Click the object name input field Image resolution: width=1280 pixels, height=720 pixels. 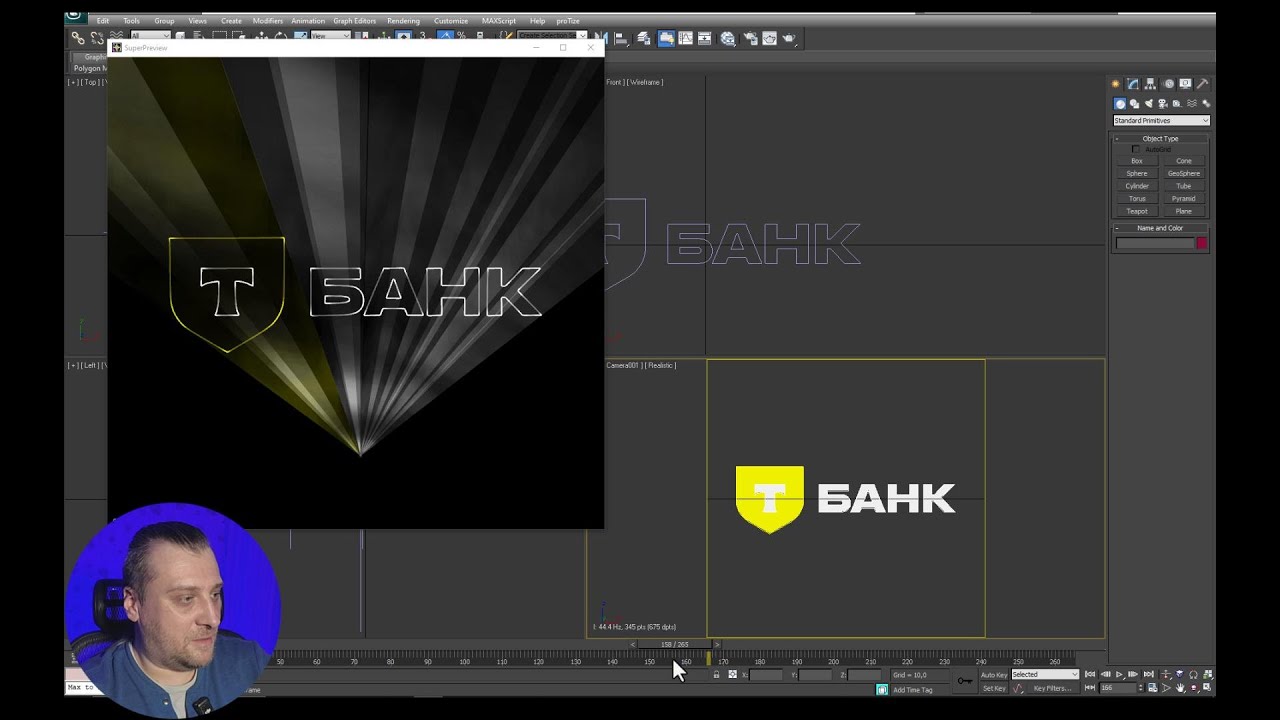point(1155,243)
